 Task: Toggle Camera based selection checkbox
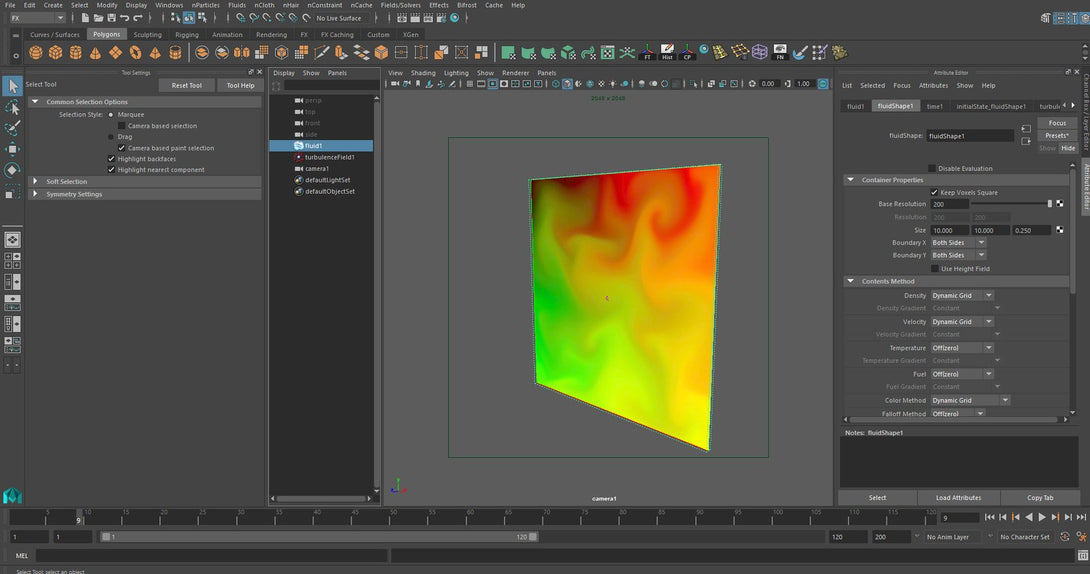pos(122,126)
